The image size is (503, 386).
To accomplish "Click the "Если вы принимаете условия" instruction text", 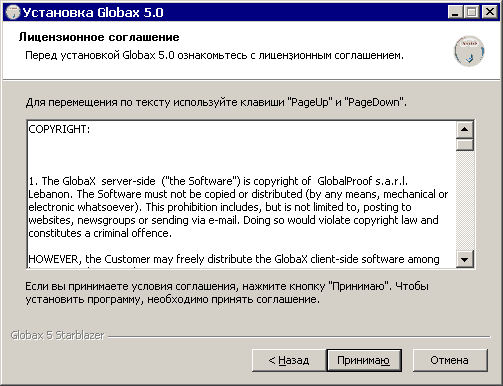I will 227,293.
